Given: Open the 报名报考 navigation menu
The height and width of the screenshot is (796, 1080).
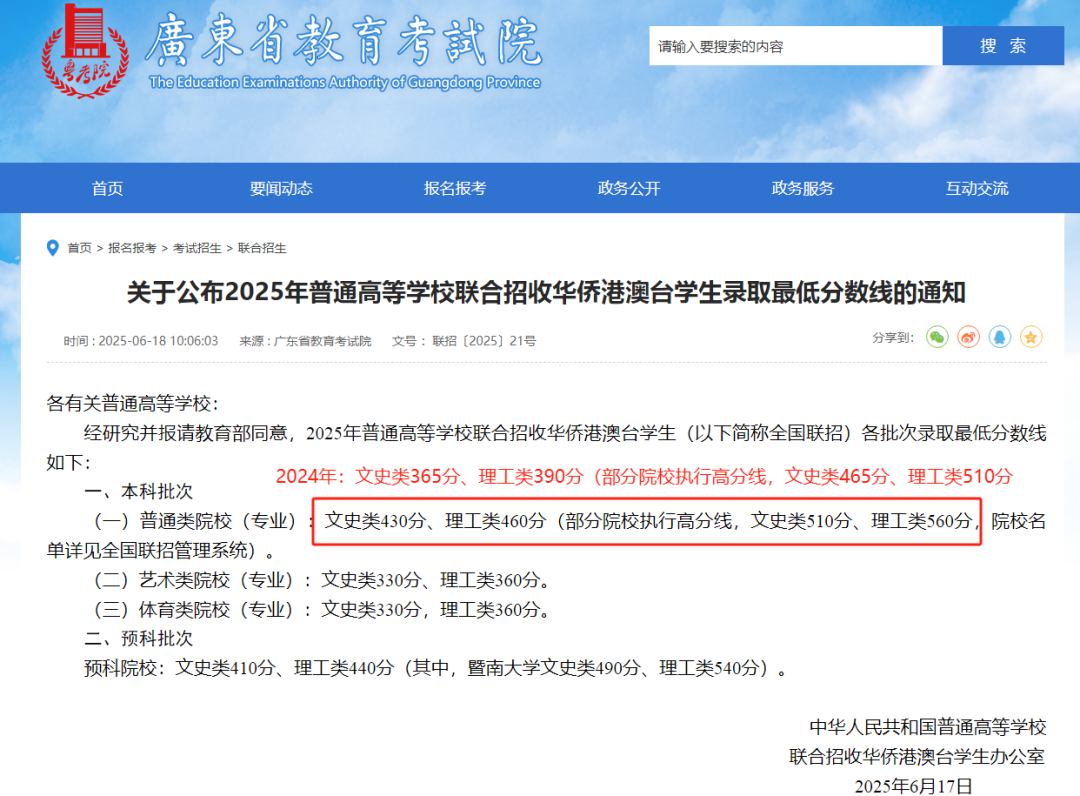Looking at the screenshot, I should pos(455,188).
